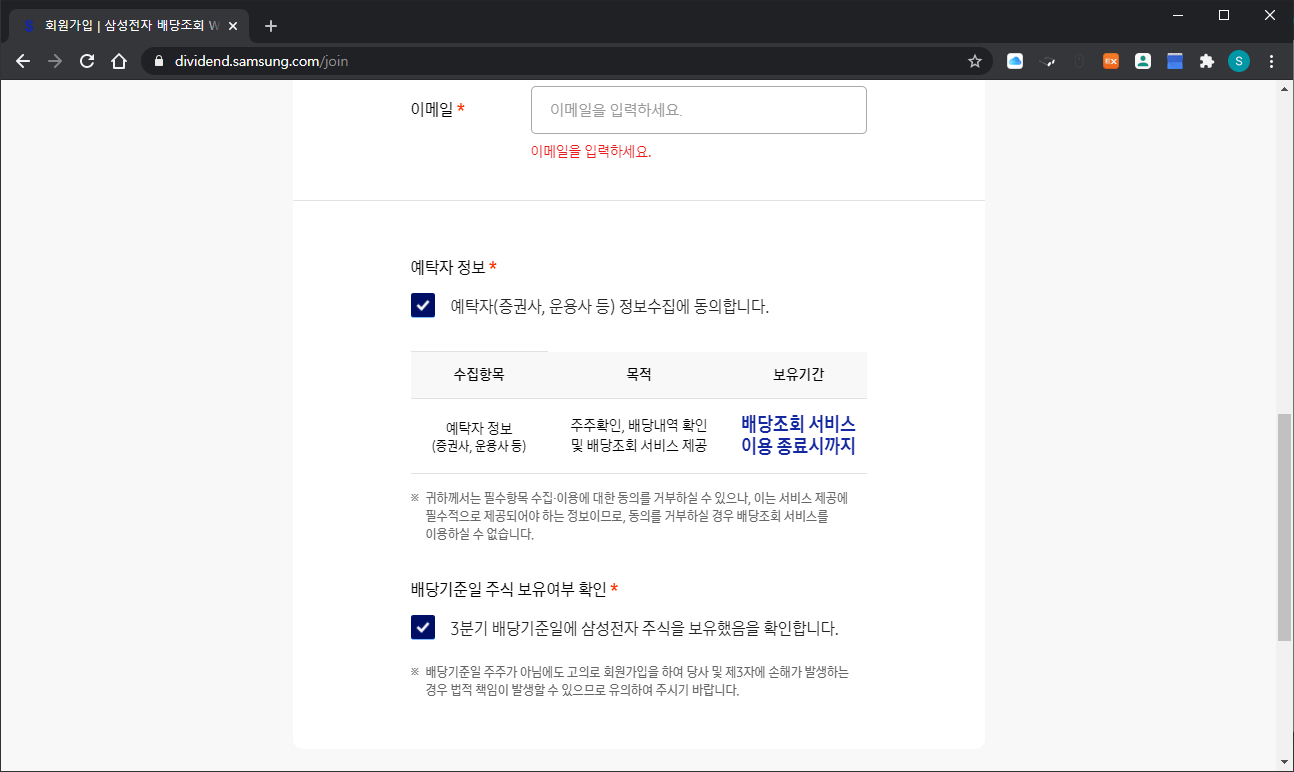This screenshot has height=772, width=1294.
Task: Open the blue cloud extension icon
Action: click(1015, 61)
